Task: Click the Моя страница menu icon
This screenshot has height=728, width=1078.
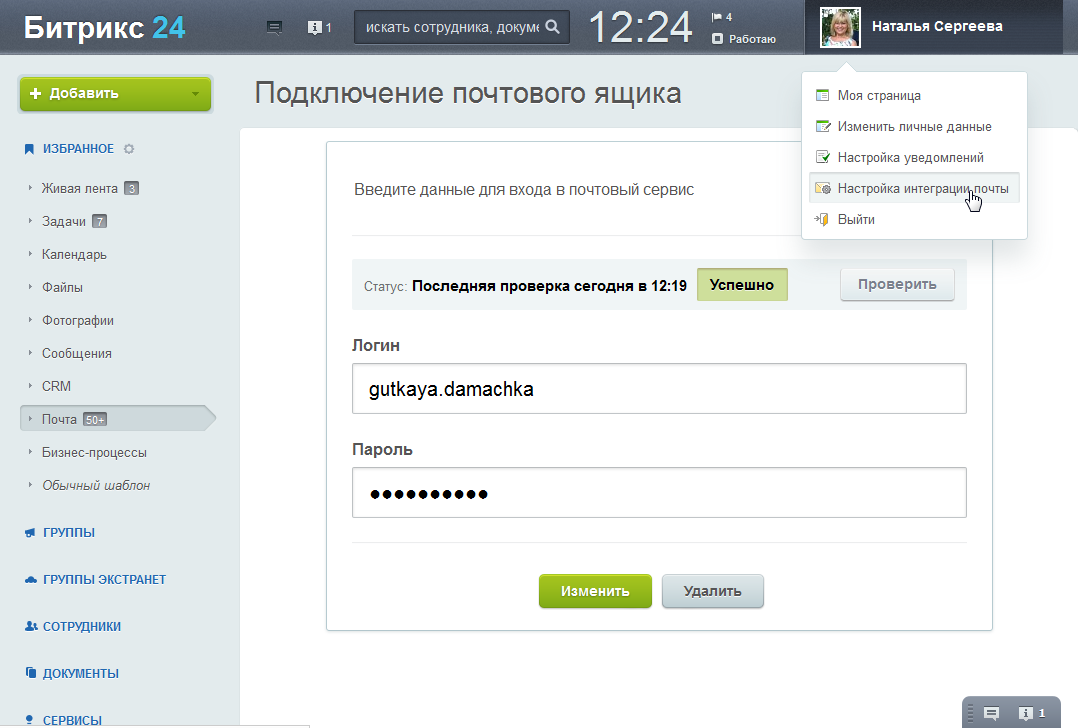Action: click(x=822, y=96)
